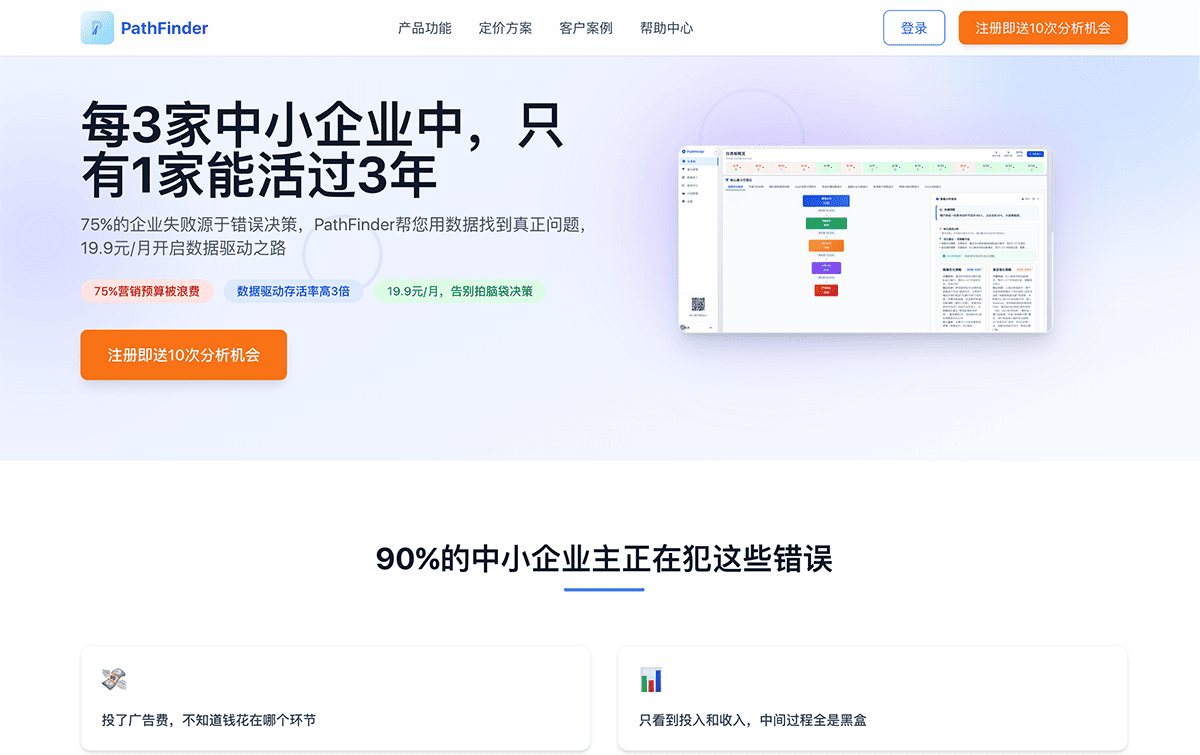The height and width of the screenshot is (755, 1200).
Task: Select text 投了广告费,不知道钱花在哪个环节
Action: 209,720
